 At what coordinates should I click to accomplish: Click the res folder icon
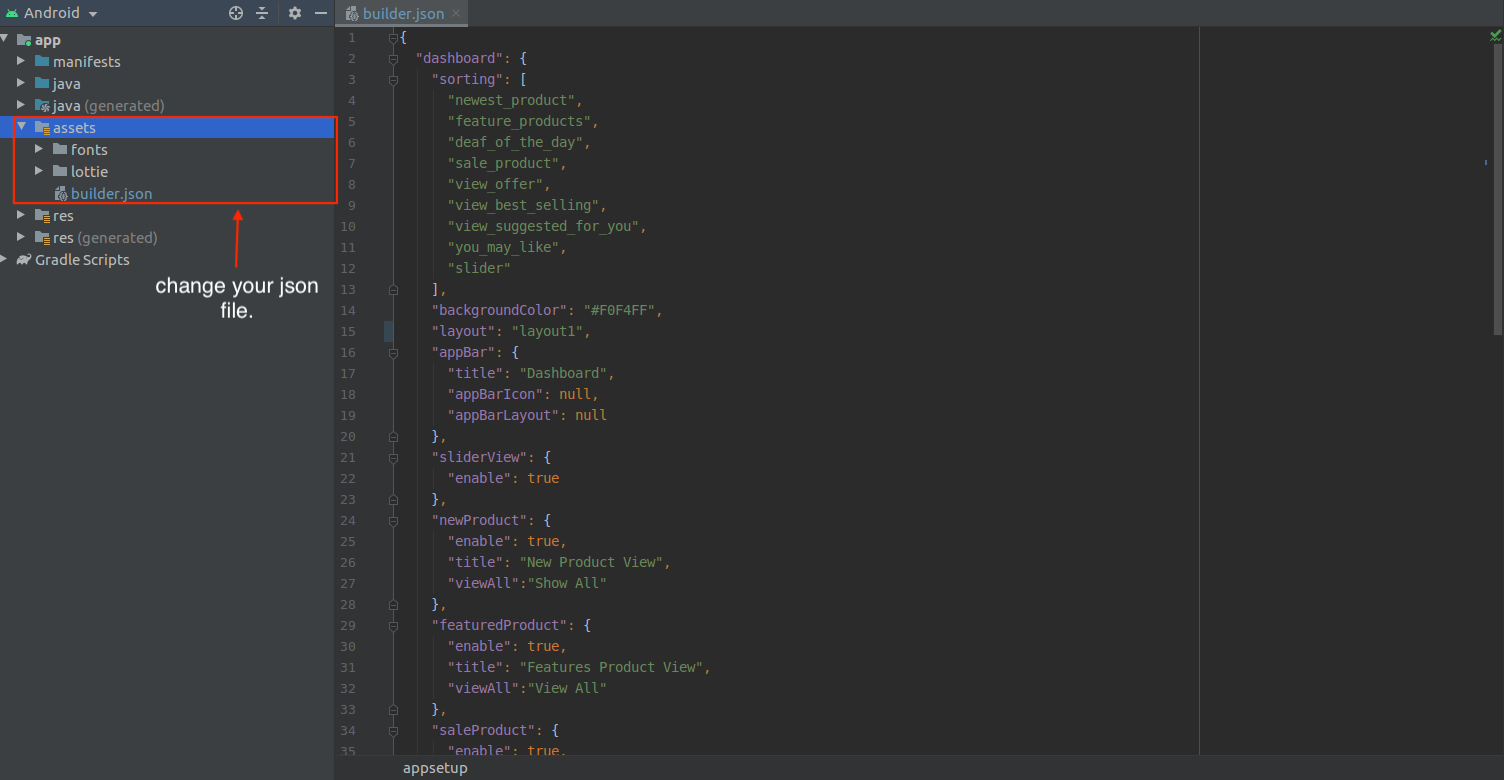(42, 215)
